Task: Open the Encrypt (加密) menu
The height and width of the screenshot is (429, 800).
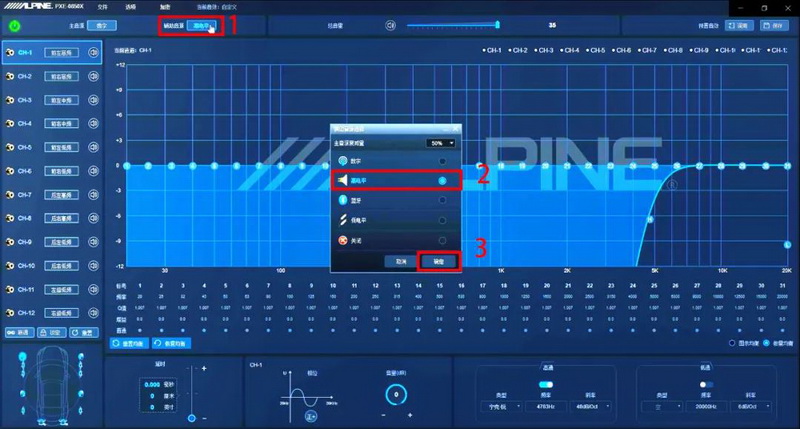Action: (x=164, y=7)
